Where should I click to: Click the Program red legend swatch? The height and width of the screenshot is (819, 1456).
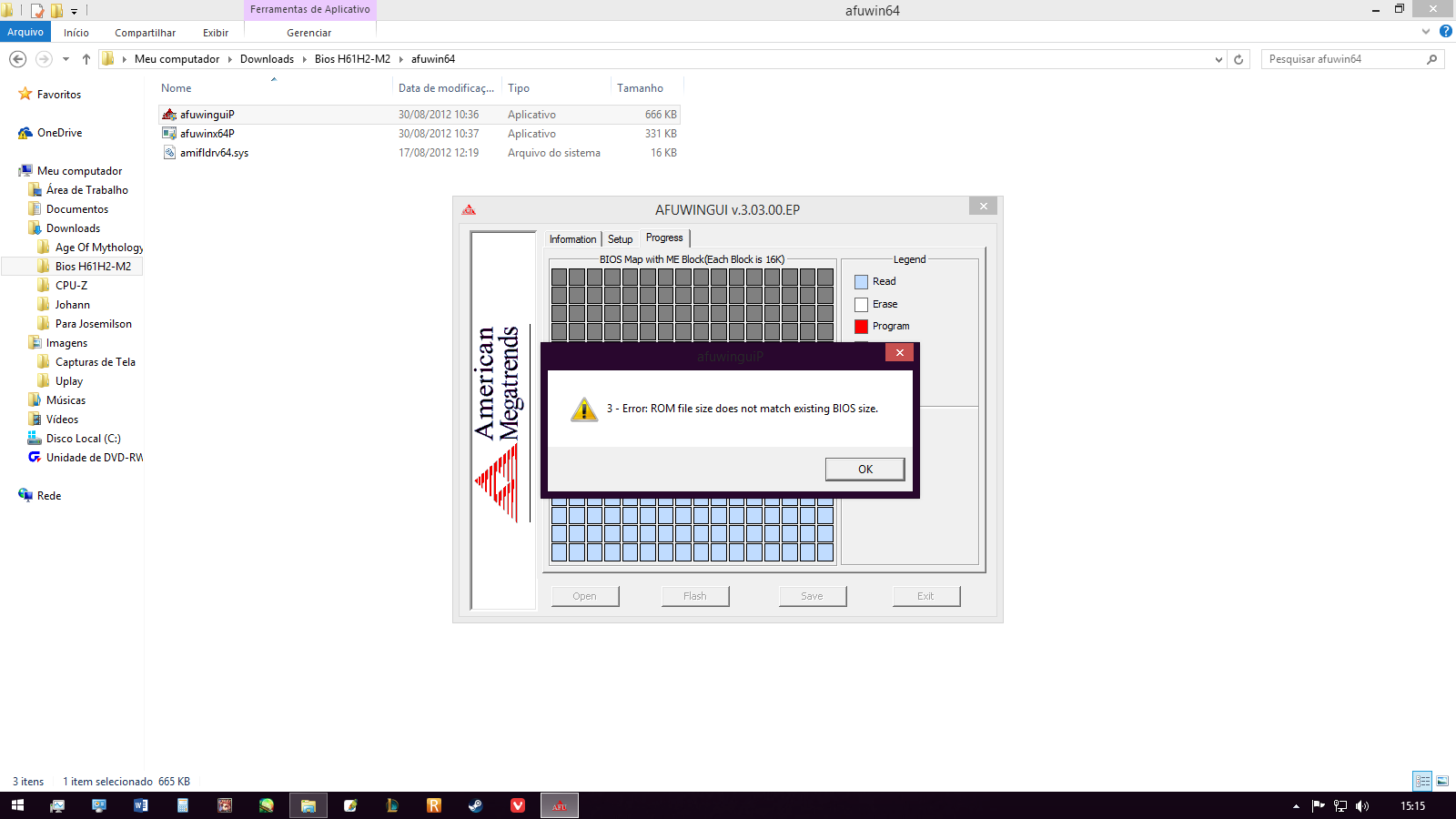click(x=861, y=327)
